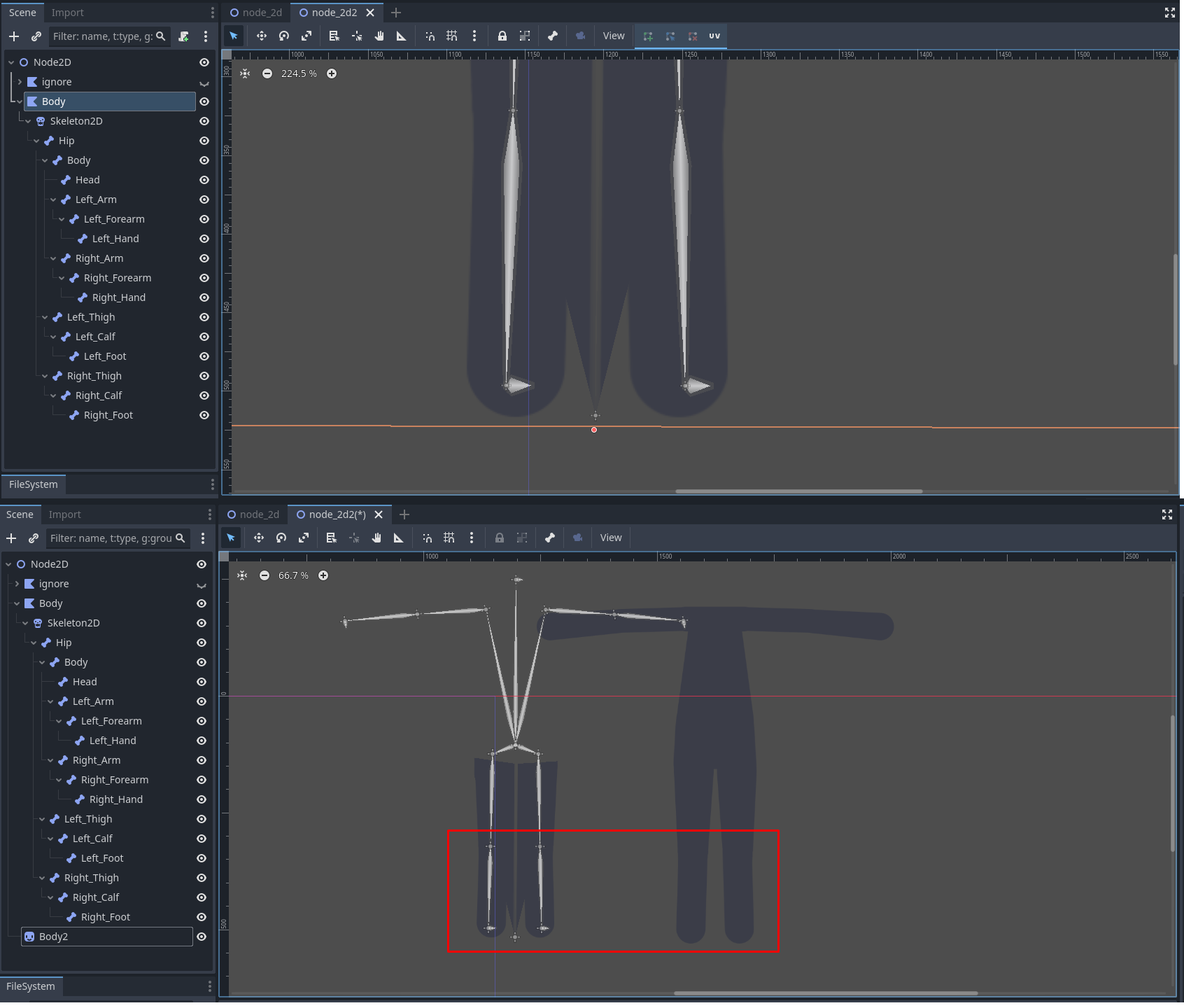Add new scene tab in upper editor

click(x=396, y=13)
